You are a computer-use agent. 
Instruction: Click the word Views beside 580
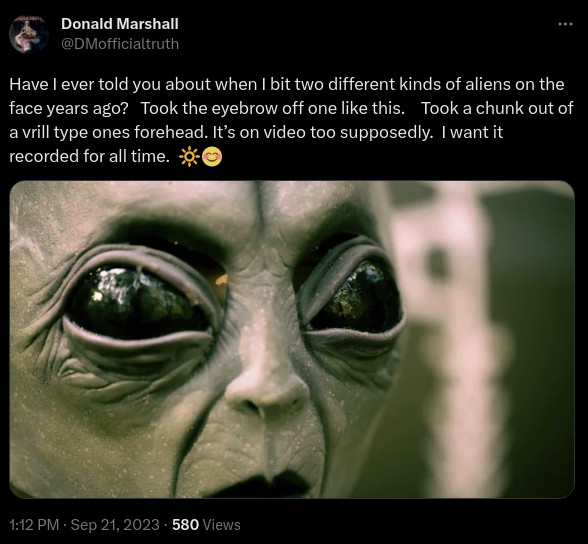(x=221, y=525)
